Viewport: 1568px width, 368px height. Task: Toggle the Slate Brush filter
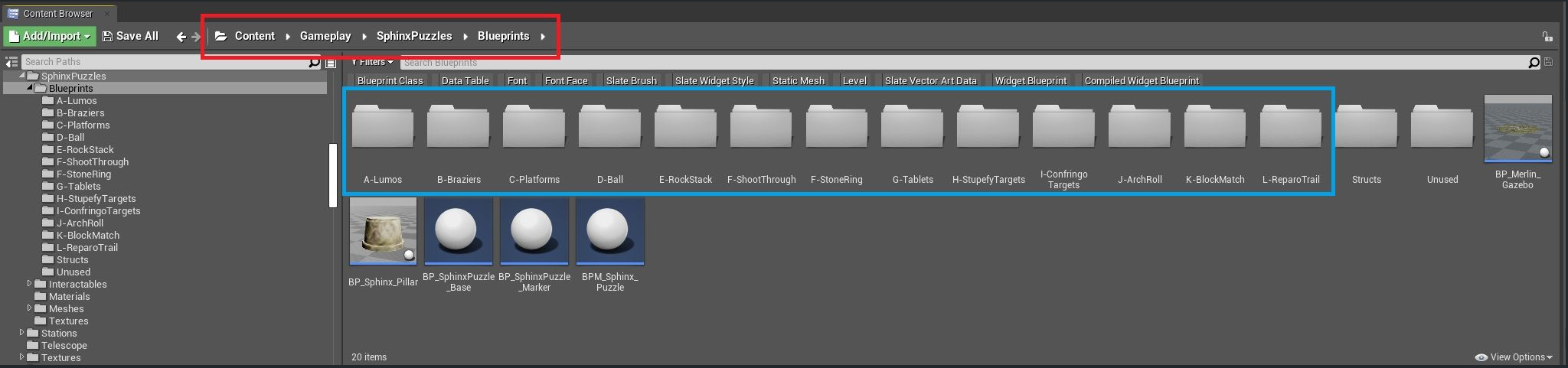(x=631, y=80)
